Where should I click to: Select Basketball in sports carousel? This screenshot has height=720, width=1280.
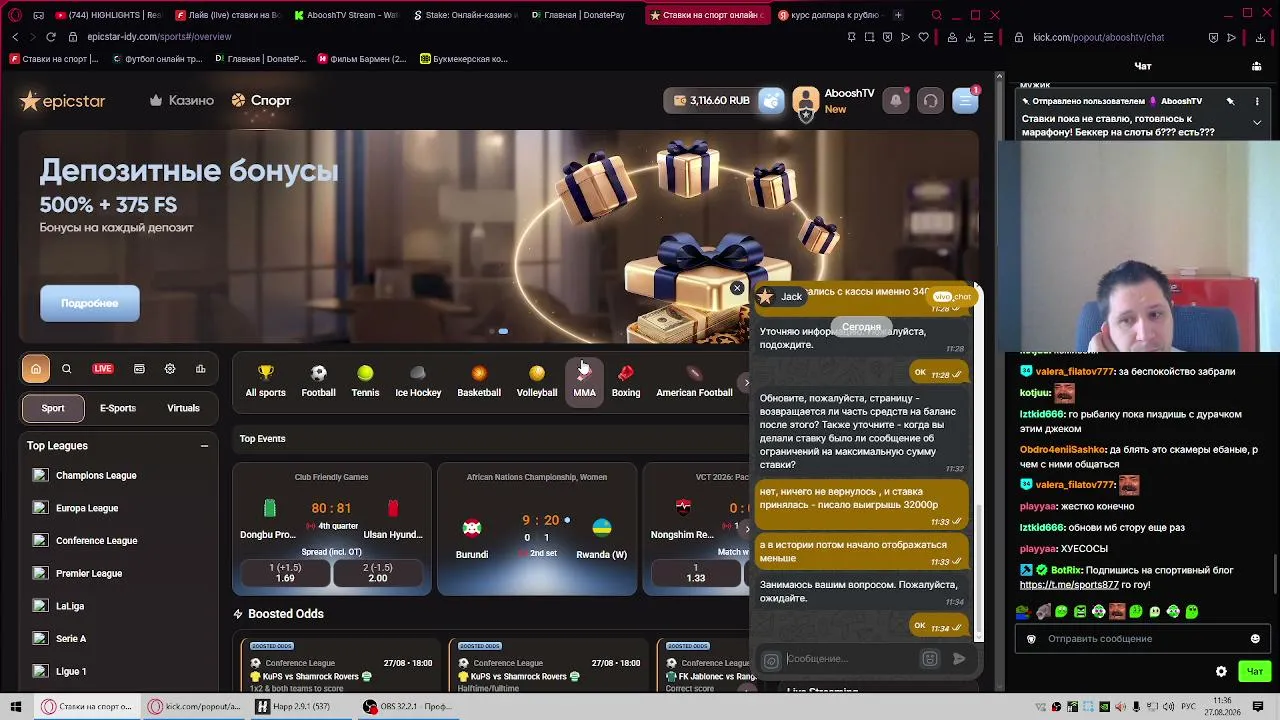(479, 381)
